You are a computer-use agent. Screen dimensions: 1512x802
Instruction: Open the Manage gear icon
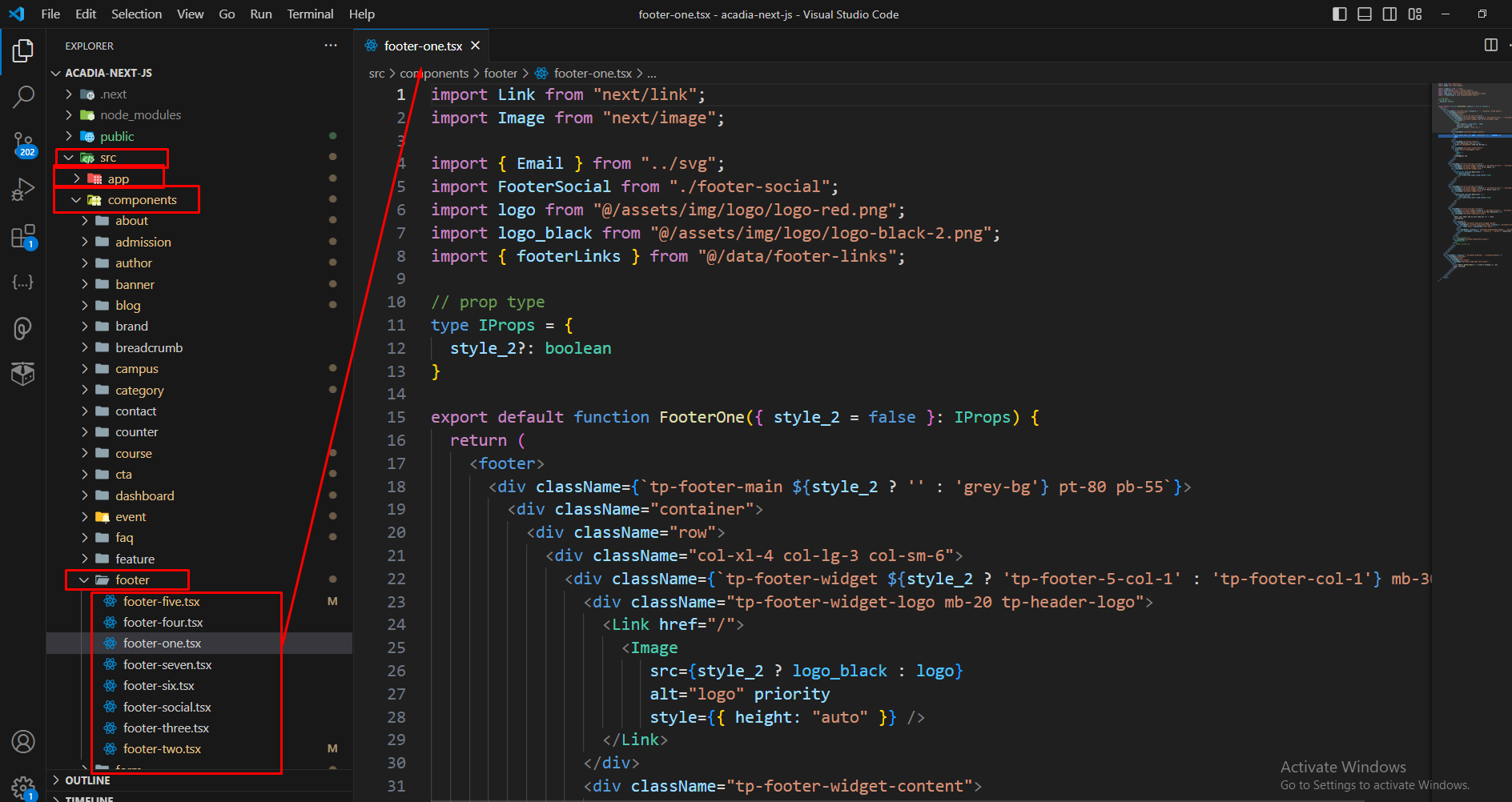[23, 787]
